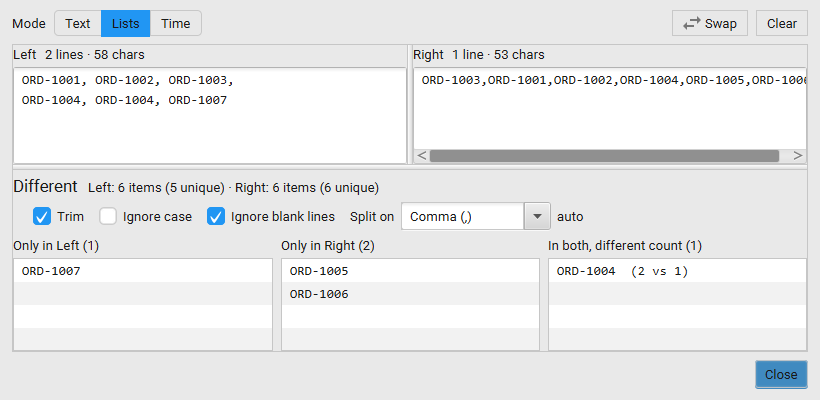Click the scroll-left arrow in Right pane
The image size is (820, 400).
click(x=422, y=156)
